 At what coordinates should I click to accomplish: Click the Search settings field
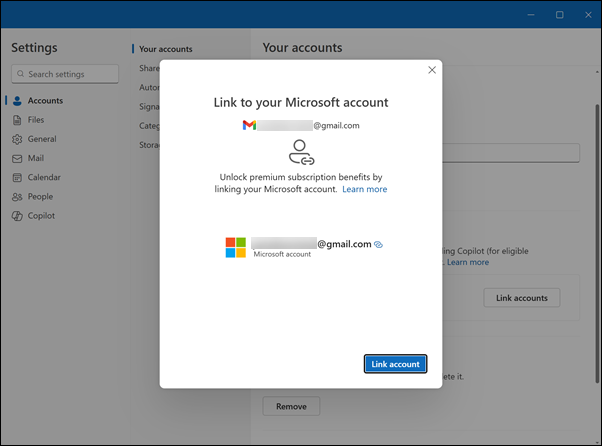(x=65, y=74)
